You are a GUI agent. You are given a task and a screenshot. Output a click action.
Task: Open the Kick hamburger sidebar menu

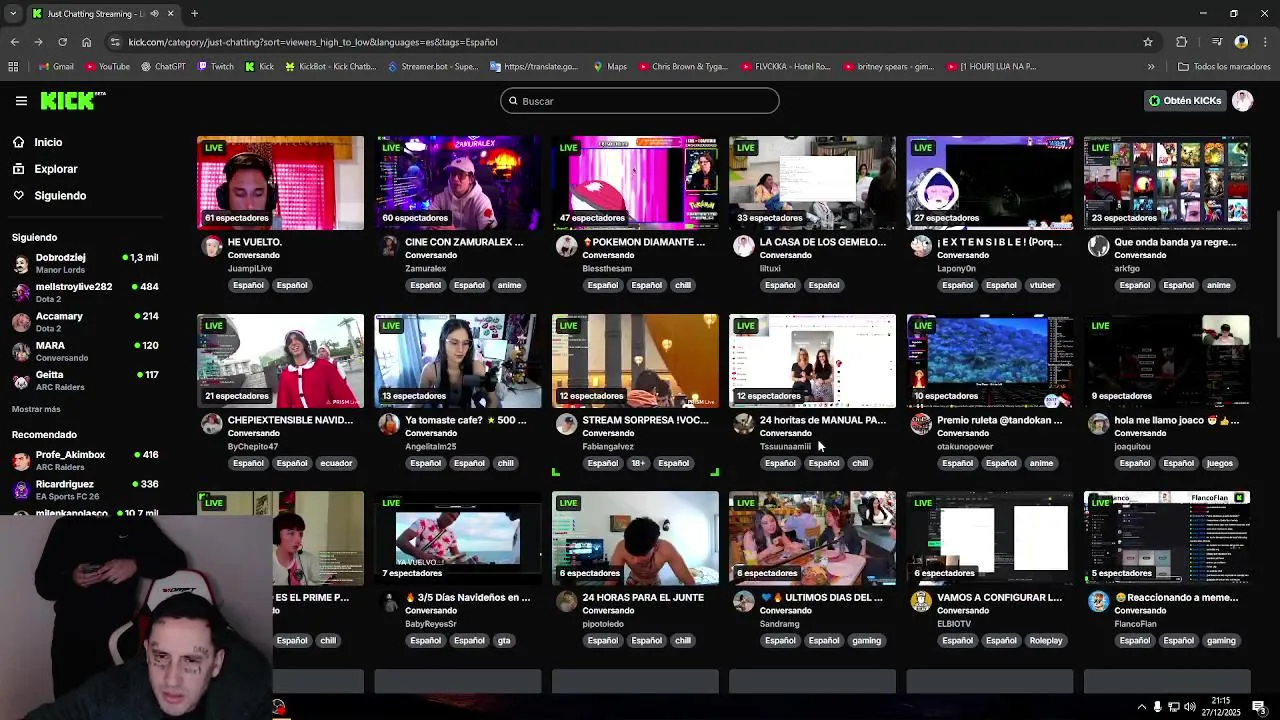pos(21,101)
